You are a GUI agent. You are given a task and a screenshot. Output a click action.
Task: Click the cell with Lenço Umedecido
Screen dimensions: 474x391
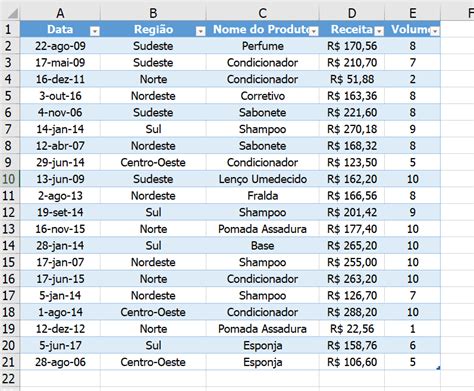pos(263,179)
